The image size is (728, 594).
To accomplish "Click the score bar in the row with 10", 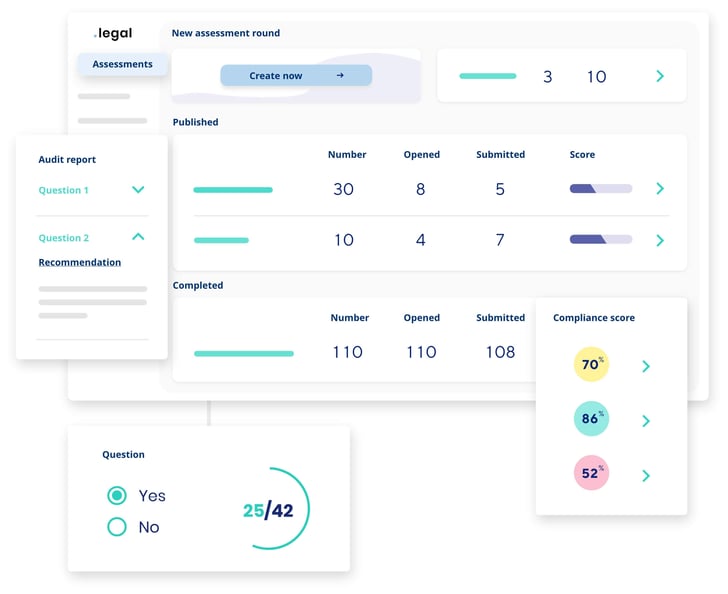I will pos(600,240).
